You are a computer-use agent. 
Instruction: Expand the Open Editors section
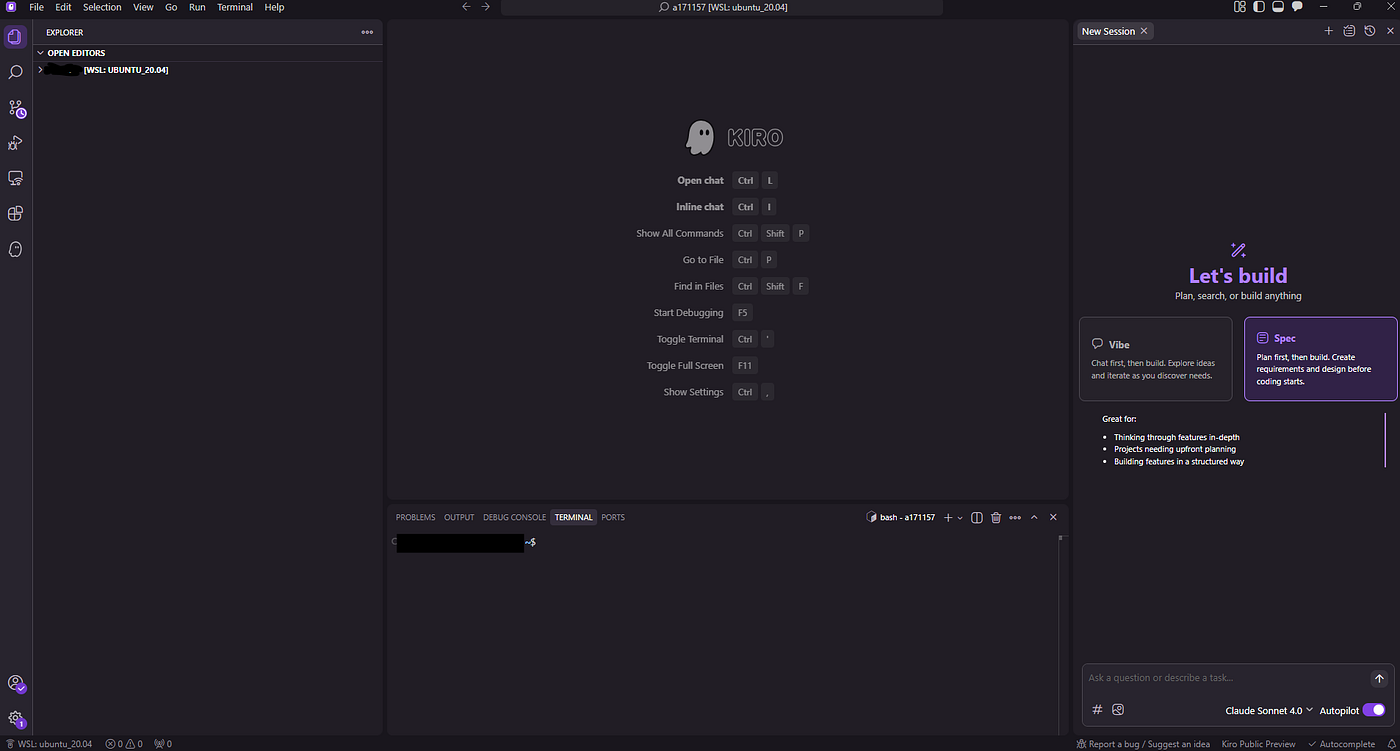point(207,53)
